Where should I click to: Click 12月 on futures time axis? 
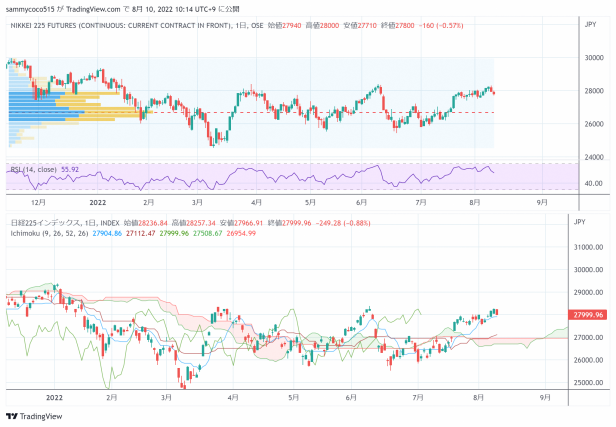coord(38,202)
